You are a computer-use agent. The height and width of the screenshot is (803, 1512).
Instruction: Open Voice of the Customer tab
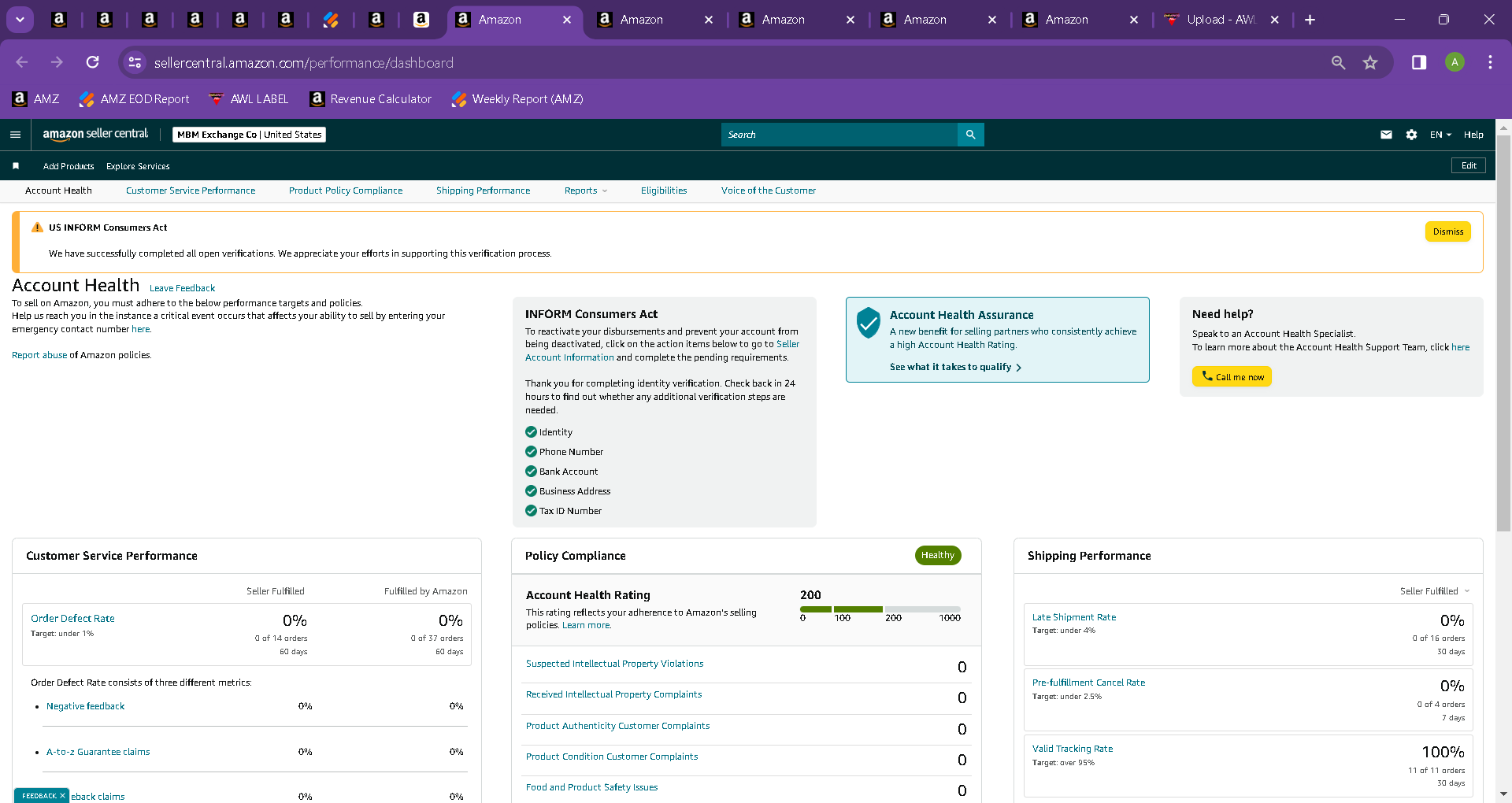click(x=769, y=191)
